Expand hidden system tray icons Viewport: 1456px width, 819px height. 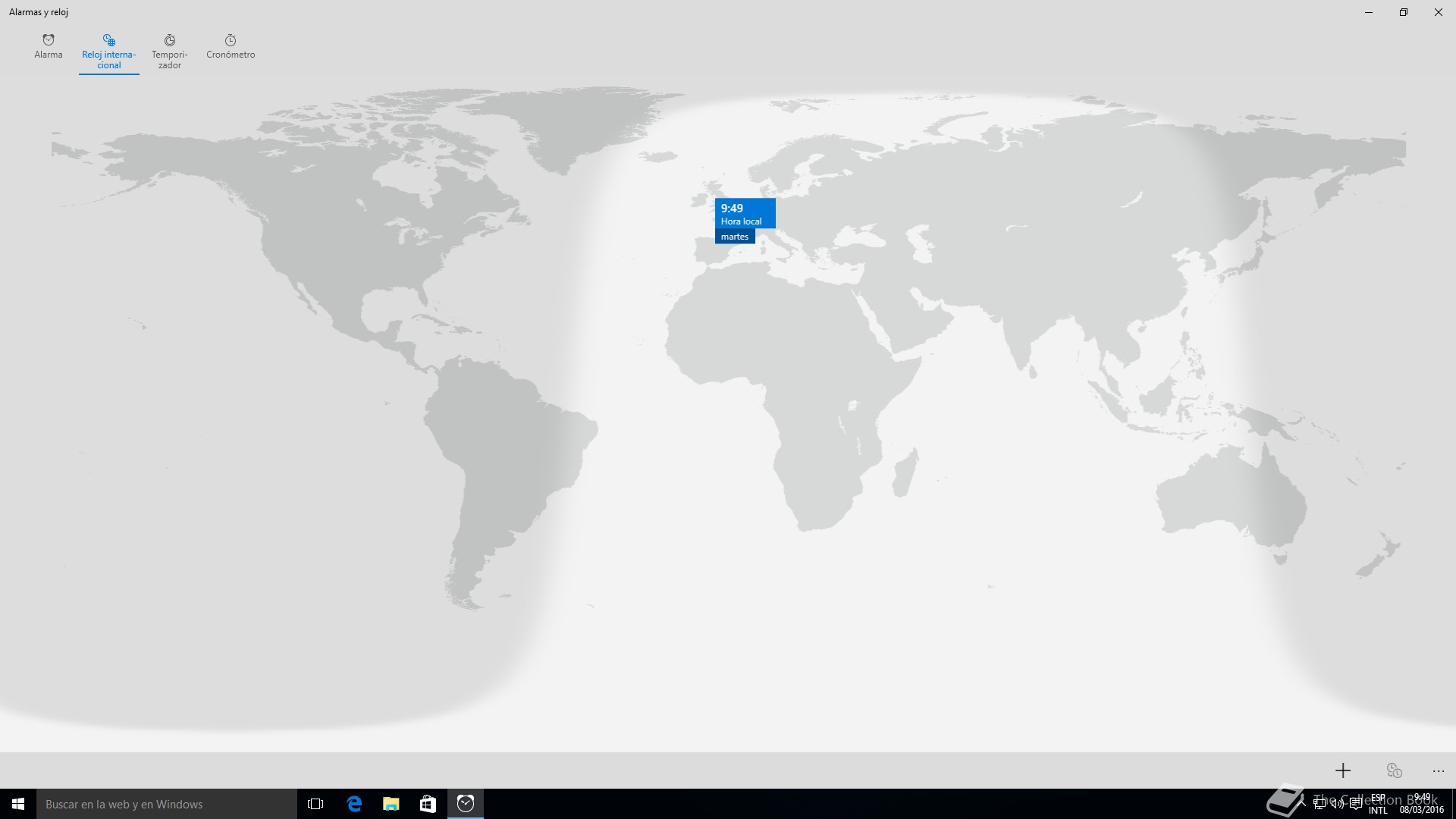1303,804
